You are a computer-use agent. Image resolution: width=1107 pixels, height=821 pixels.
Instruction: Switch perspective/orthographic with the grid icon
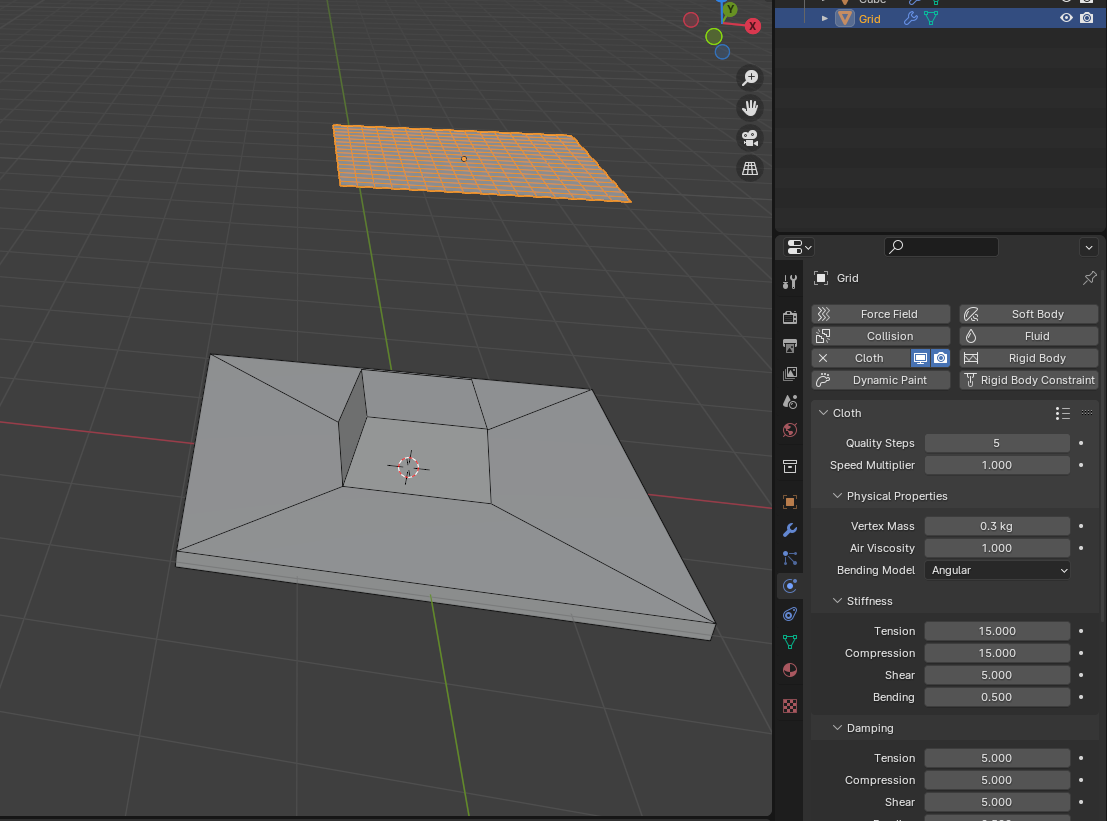[750, 169]
